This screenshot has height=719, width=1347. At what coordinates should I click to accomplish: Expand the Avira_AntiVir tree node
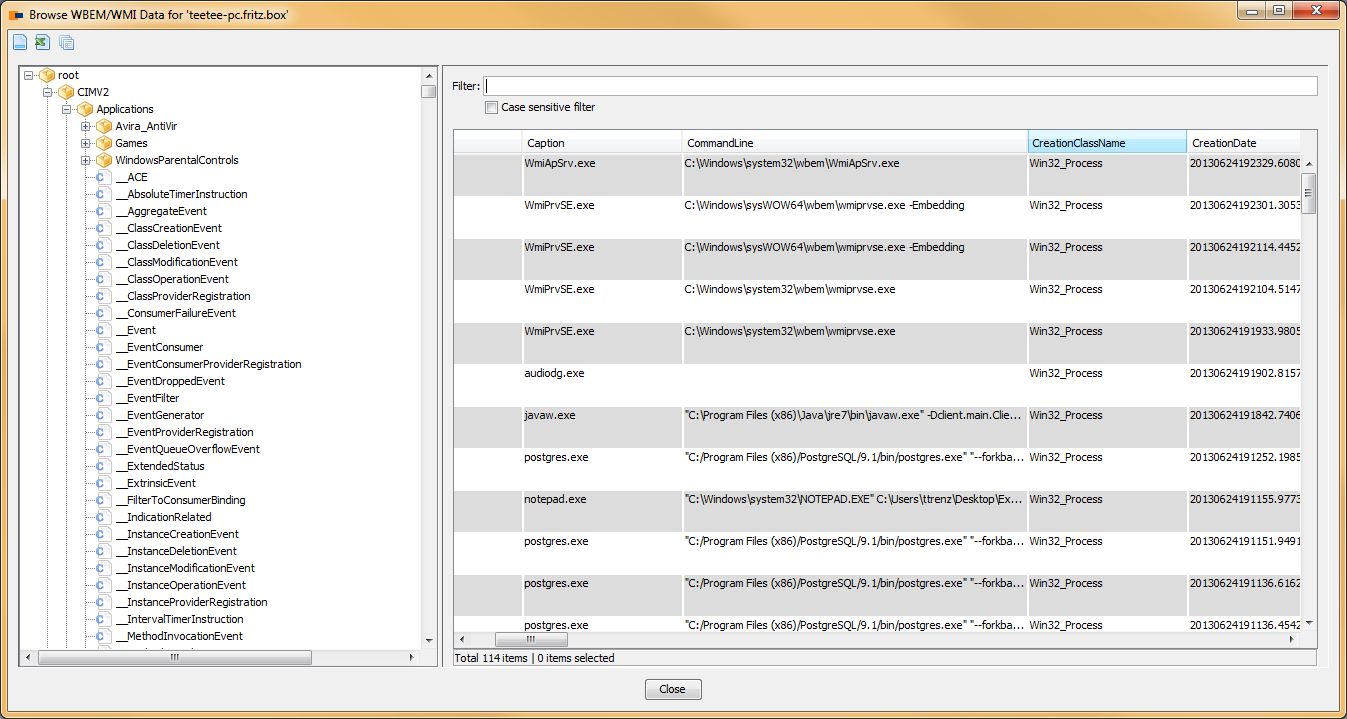(x=86, y=126)
